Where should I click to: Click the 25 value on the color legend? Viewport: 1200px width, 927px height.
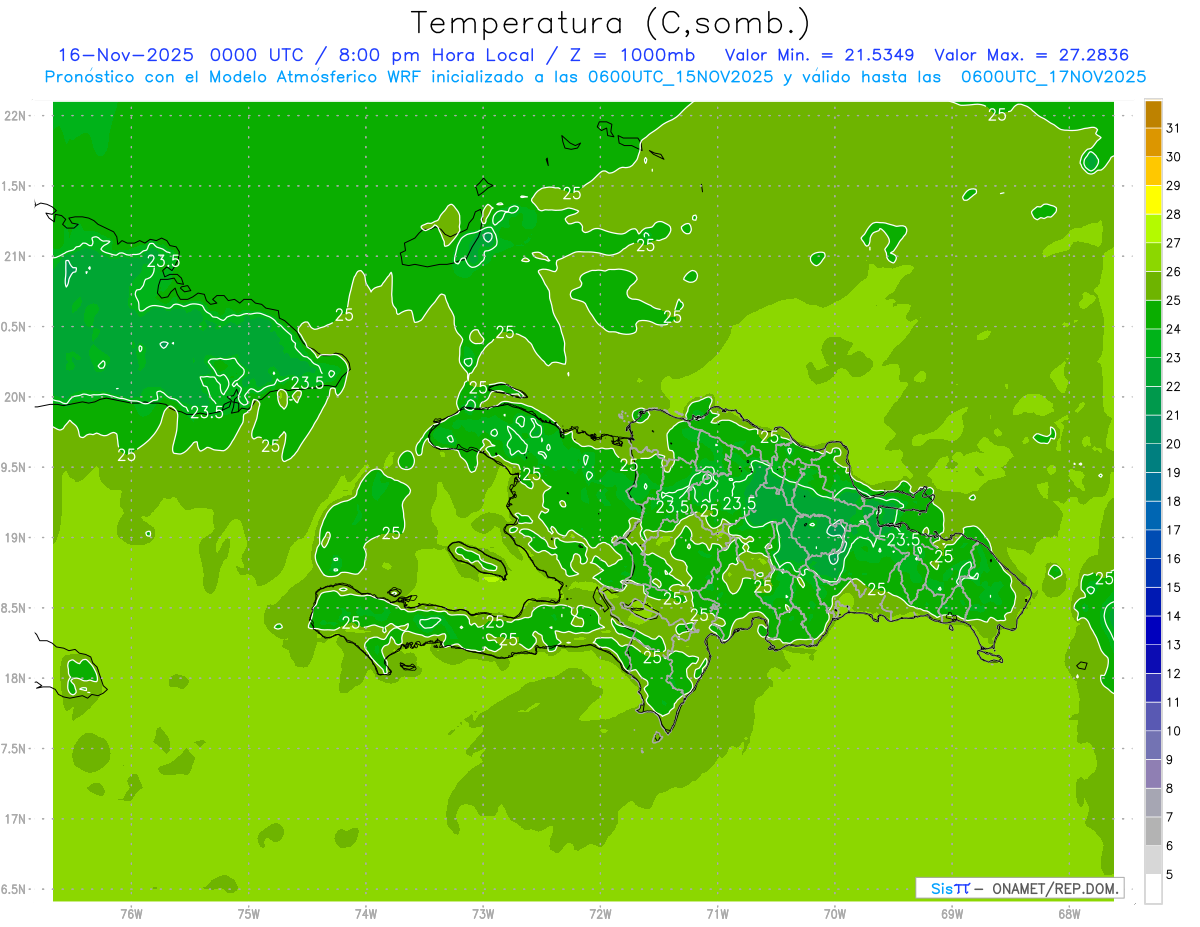1173,300
